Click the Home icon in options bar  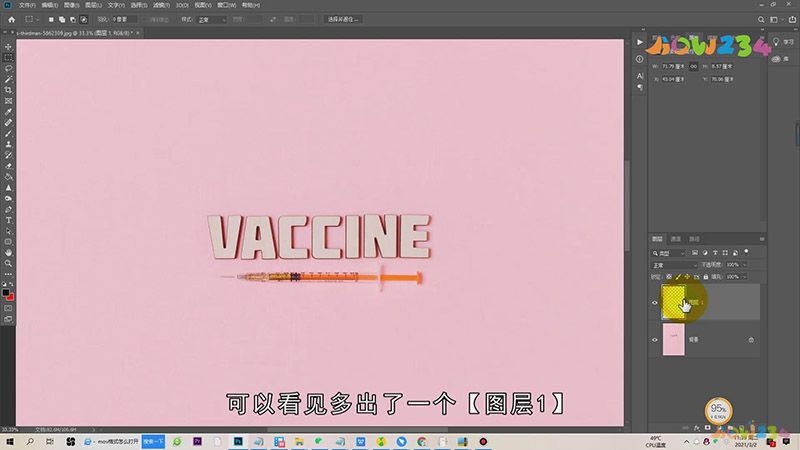point(11,19)
